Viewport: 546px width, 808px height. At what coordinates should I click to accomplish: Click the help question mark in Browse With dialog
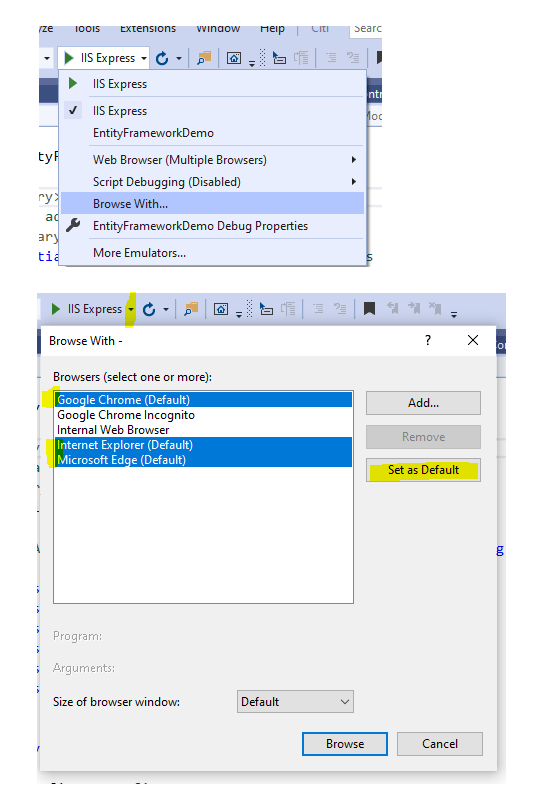pyautogui.click(x=428, y=340)
